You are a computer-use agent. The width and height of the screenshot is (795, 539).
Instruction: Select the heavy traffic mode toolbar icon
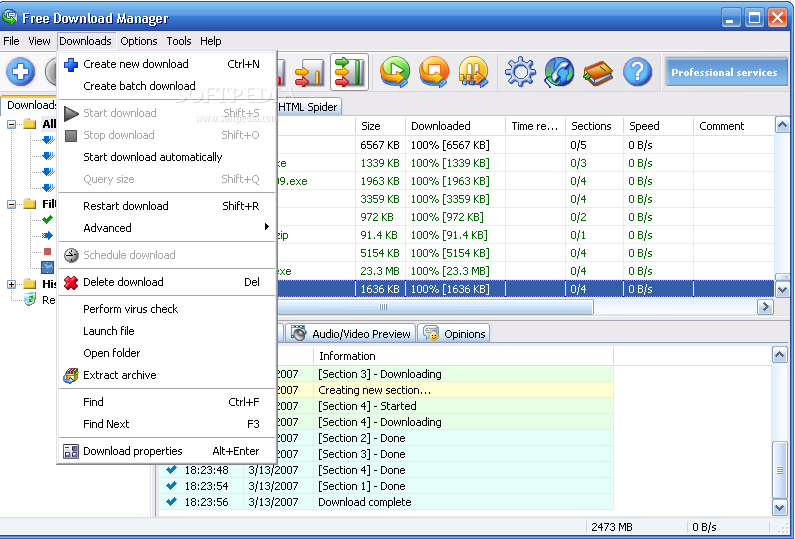tap(349, 72)
